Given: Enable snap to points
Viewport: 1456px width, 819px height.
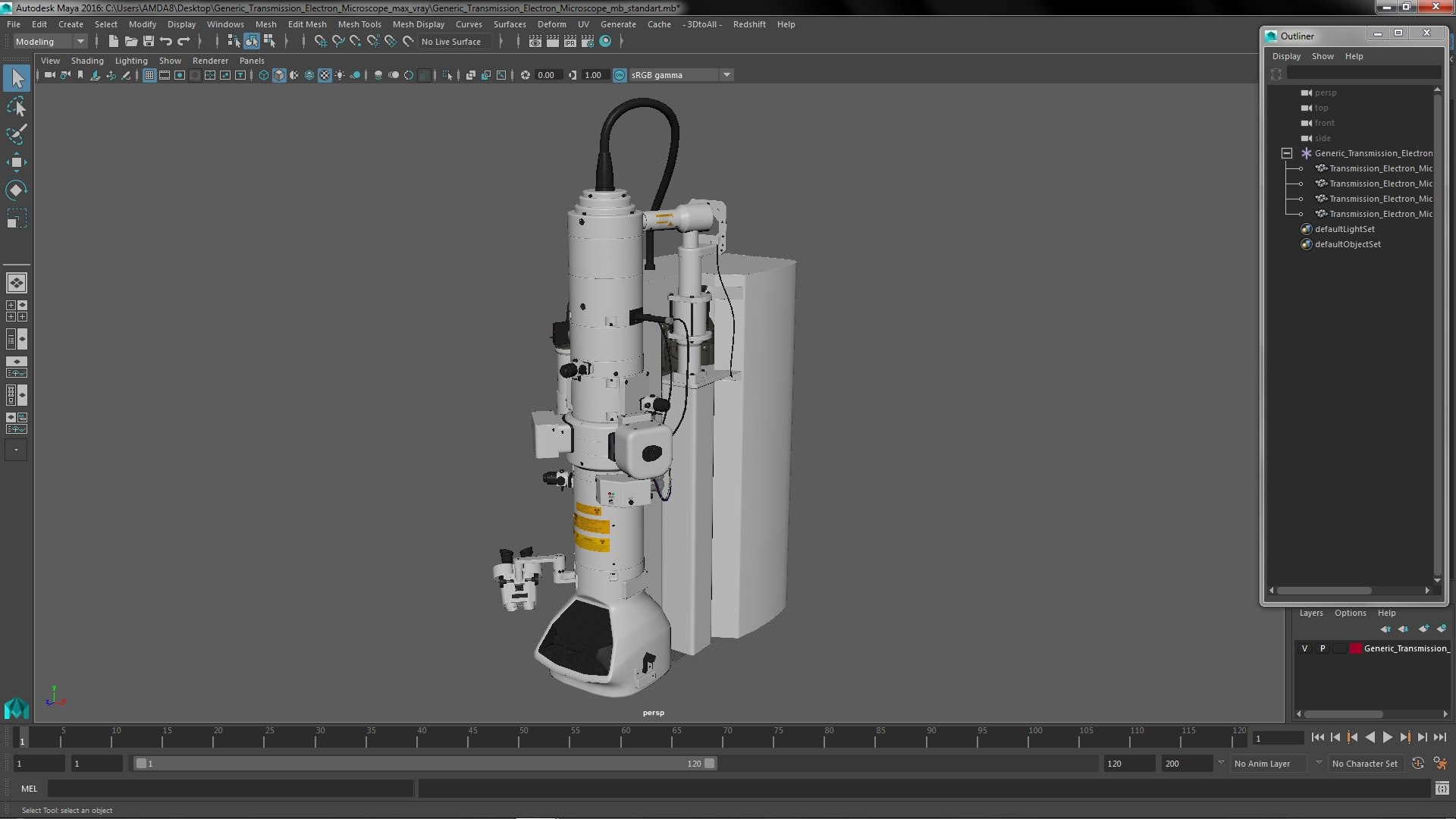Looking at the screenshot, I should point(356,42).
